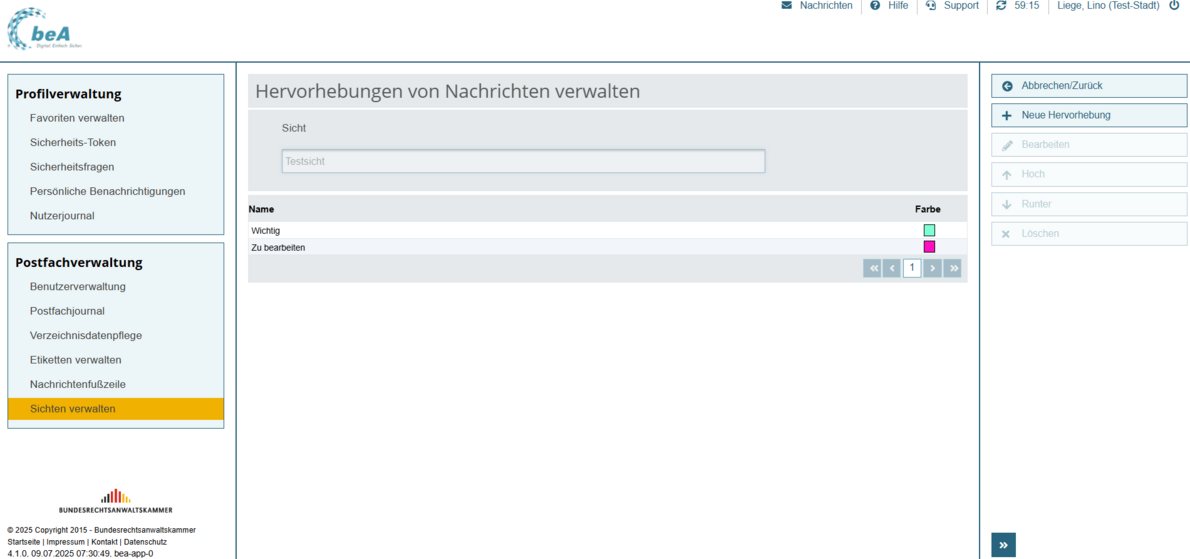Collapse the right action panel
The image size is (1190, 559).
[x=1003, y=544]
